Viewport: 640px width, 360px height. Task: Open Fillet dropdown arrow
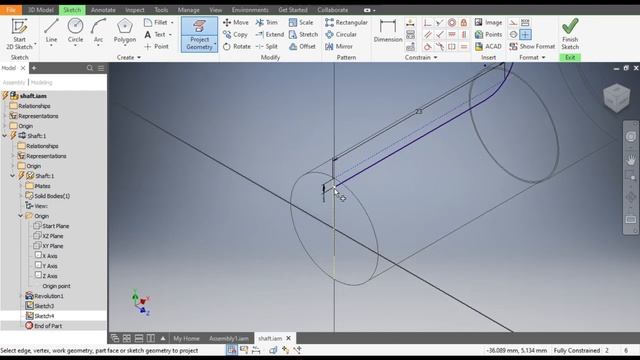click(172, 22)
